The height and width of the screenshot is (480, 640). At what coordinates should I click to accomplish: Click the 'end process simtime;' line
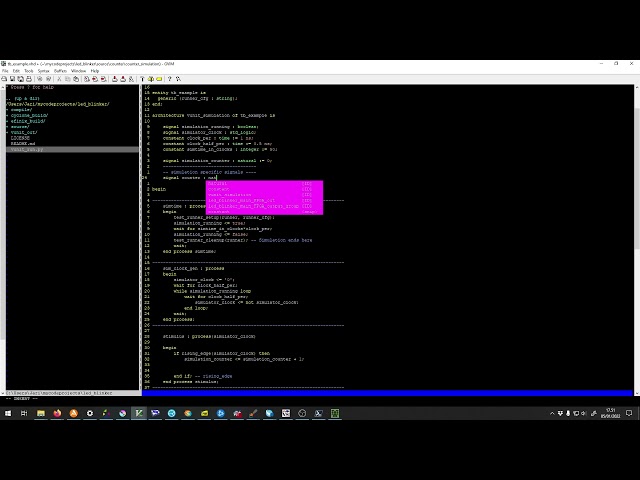pos(189,252)
